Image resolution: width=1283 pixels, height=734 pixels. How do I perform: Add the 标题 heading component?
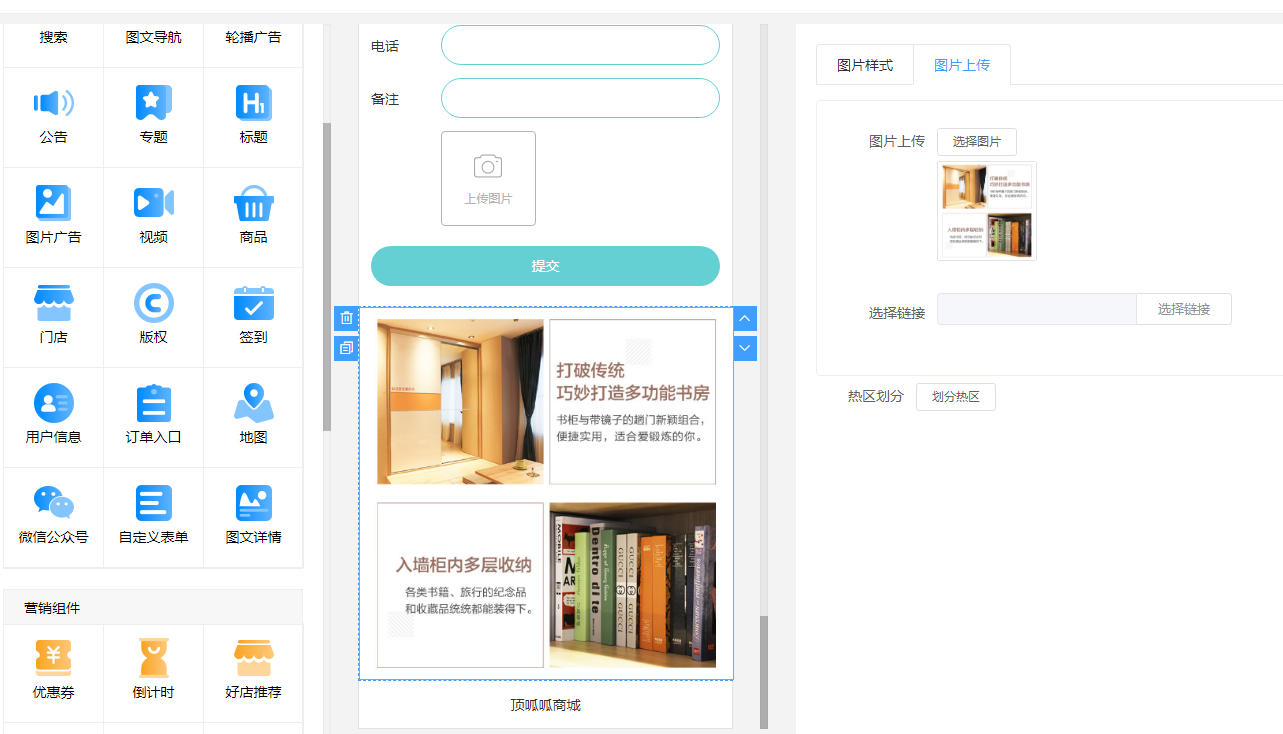pyautogui.click(x=253, y=117)
